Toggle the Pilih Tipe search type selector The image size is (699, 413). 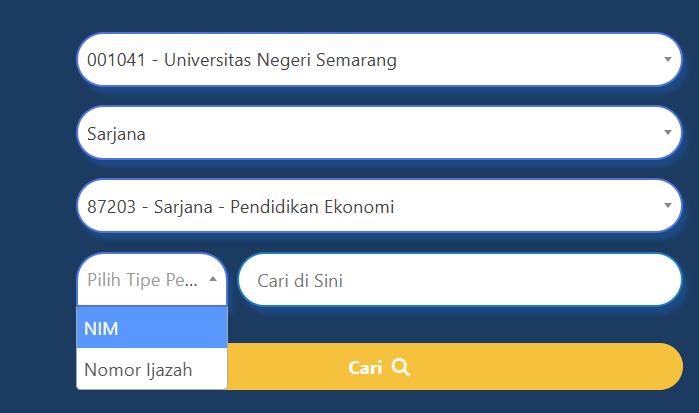152,280
